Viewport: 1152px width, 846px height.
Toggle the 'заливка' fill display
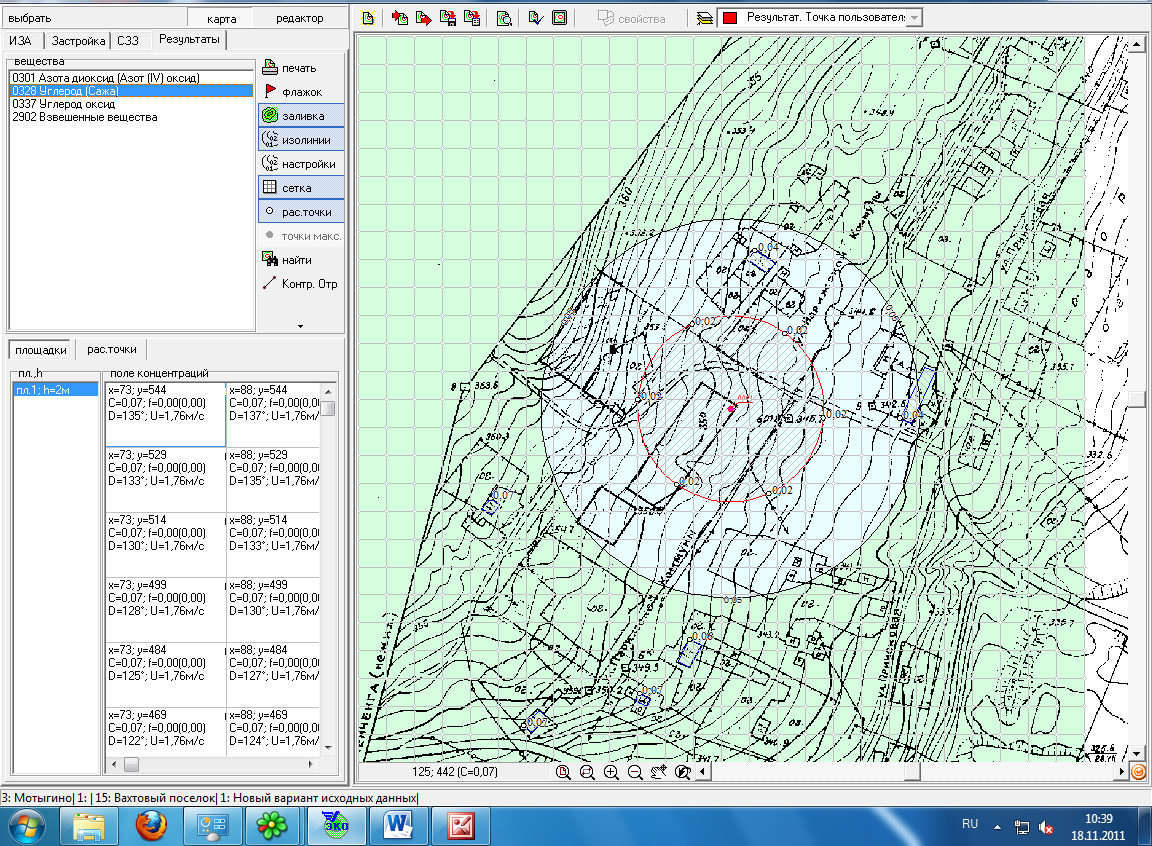click(300, 116)
